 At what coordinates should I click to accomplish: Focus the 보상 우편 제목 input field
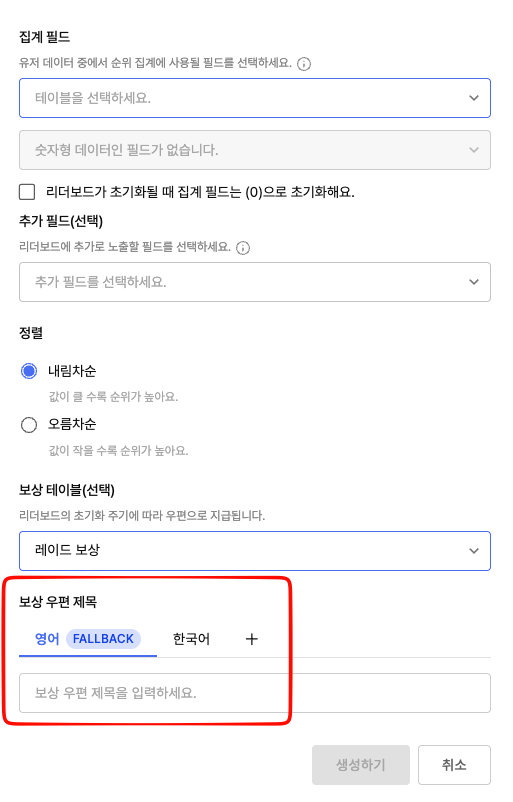point(255,693)
